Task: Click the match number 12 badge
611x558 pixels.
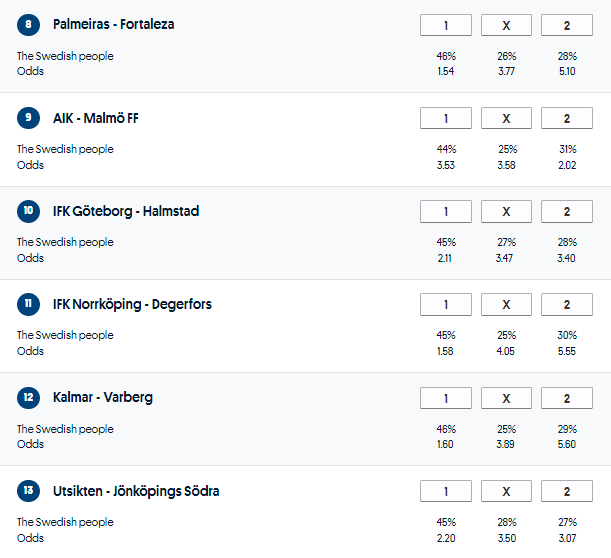Action: [29, 398]
